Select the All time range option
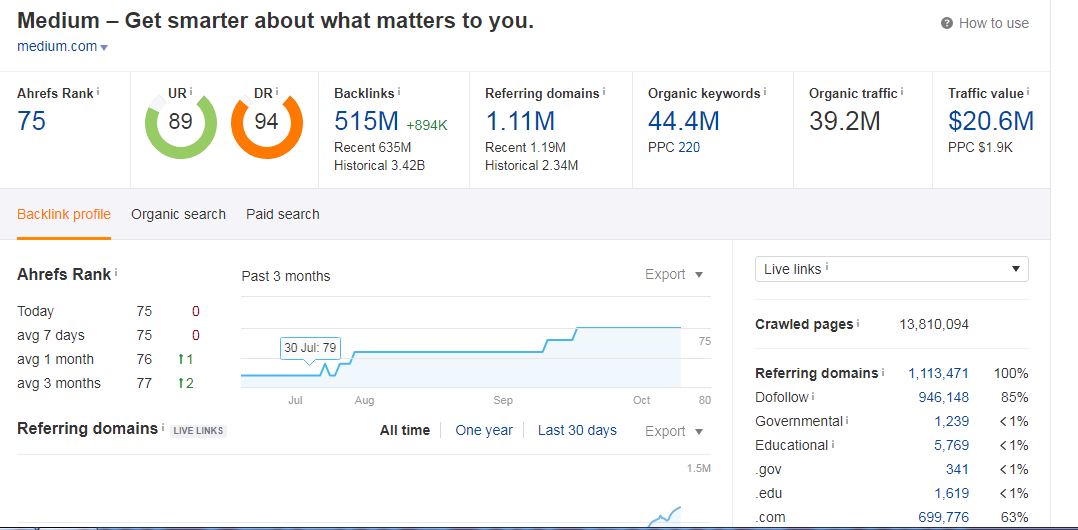The image size is (1078, 530). point(405,430)
